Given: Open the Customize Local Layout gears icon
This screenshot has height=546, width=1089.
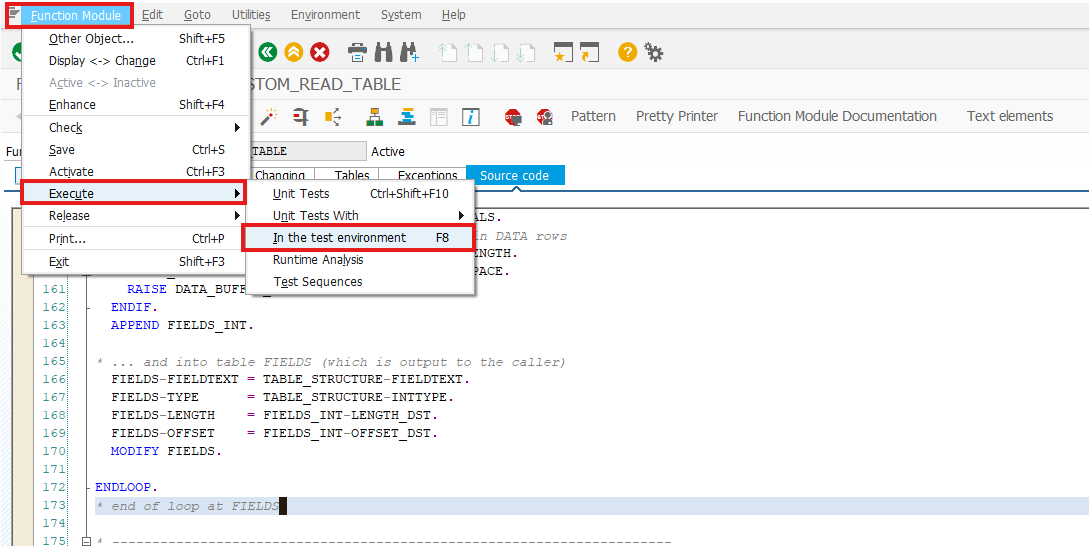Looking at the screenshot, I should 654,52.
